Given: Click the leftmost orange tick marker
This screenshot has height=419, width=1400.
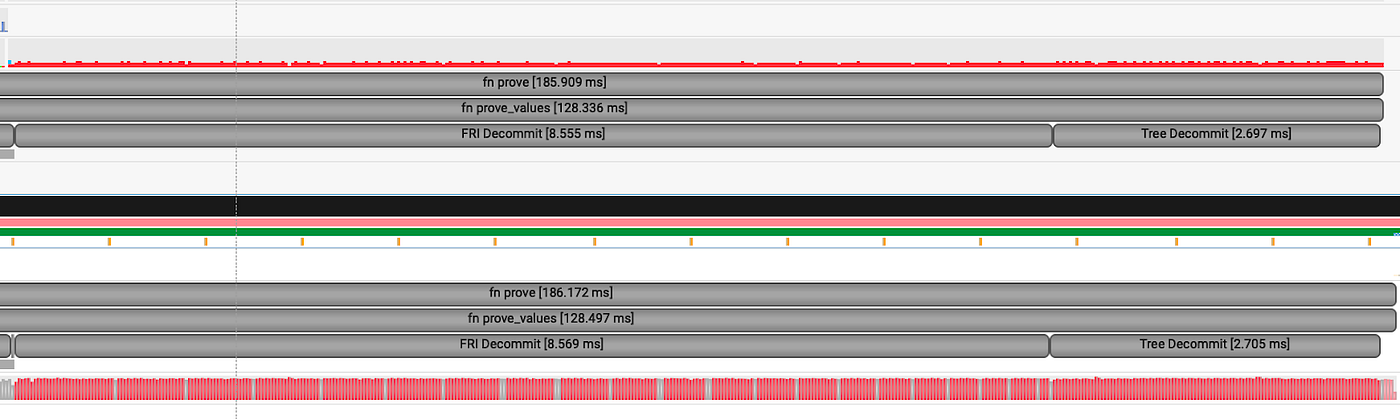Looking at the screenshot, I should click(12, 242).
